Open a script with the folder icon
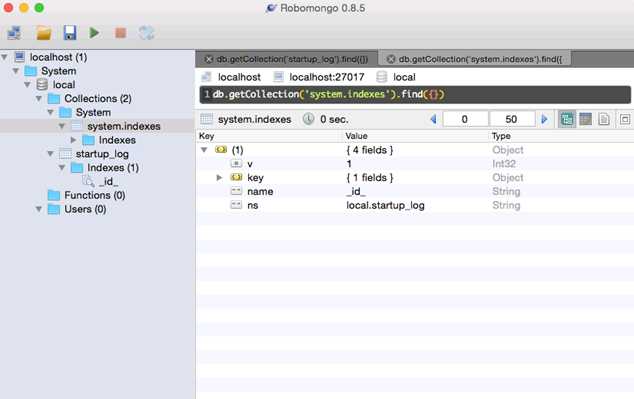This screenshot has width=634, height=399. pos(44,33)
